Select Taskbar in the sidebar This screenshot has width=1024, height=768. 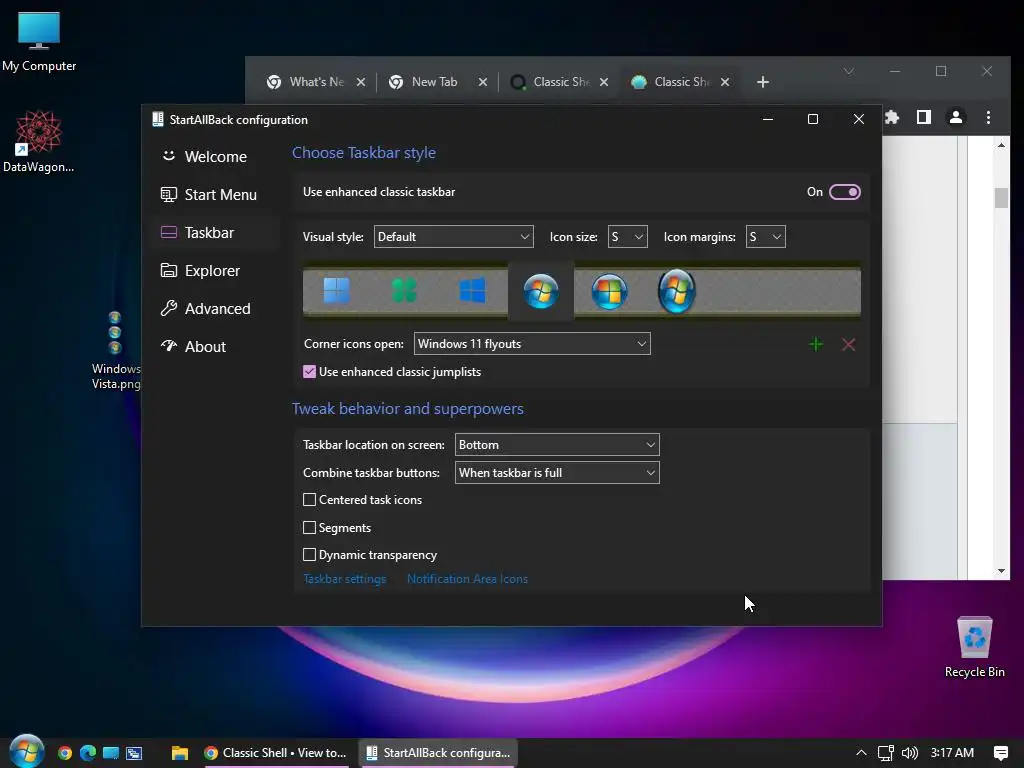point(215,232)
